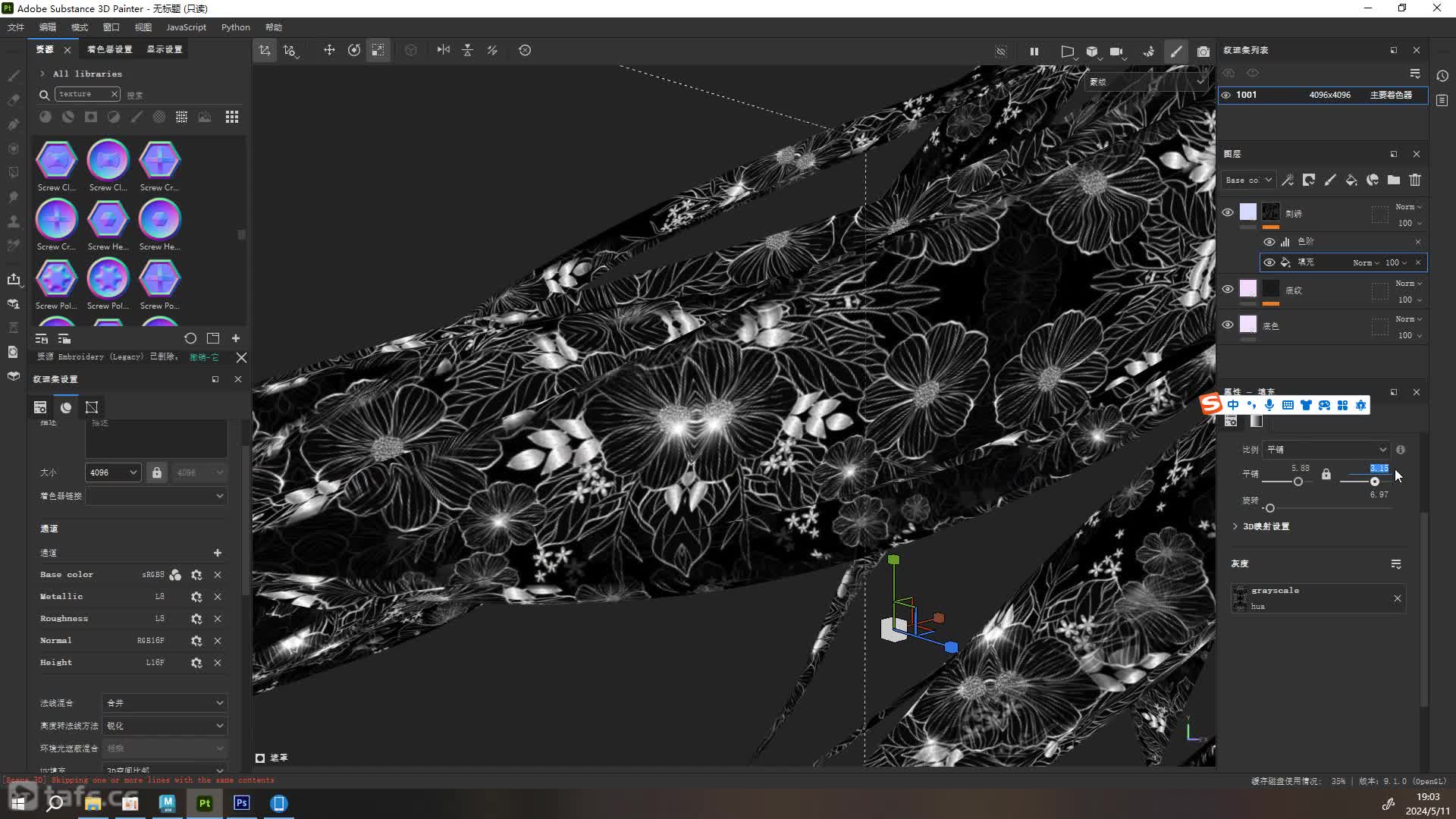Image resolution: width=1456 pixels, height=819 pixels.
Task: Select the Screw He... hexagonal asset thumbnail
Action: click(108, 220)
